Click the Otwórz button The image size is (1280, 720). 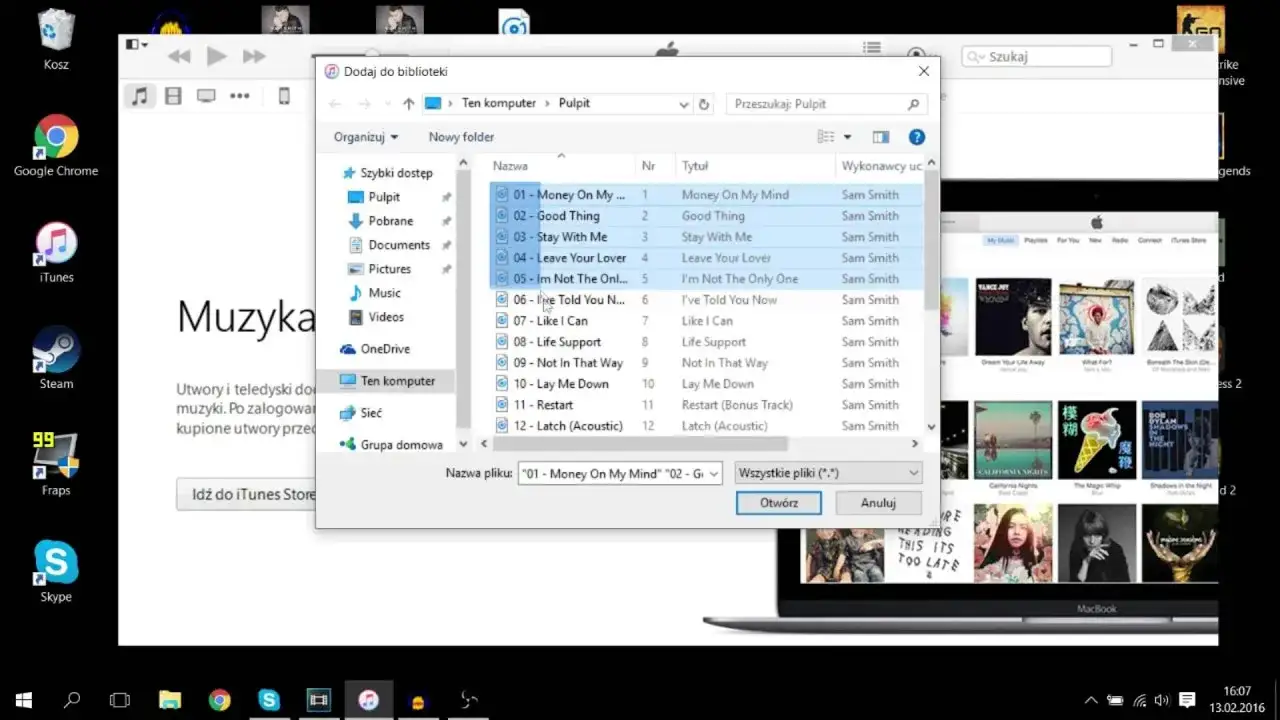point(779,503)
